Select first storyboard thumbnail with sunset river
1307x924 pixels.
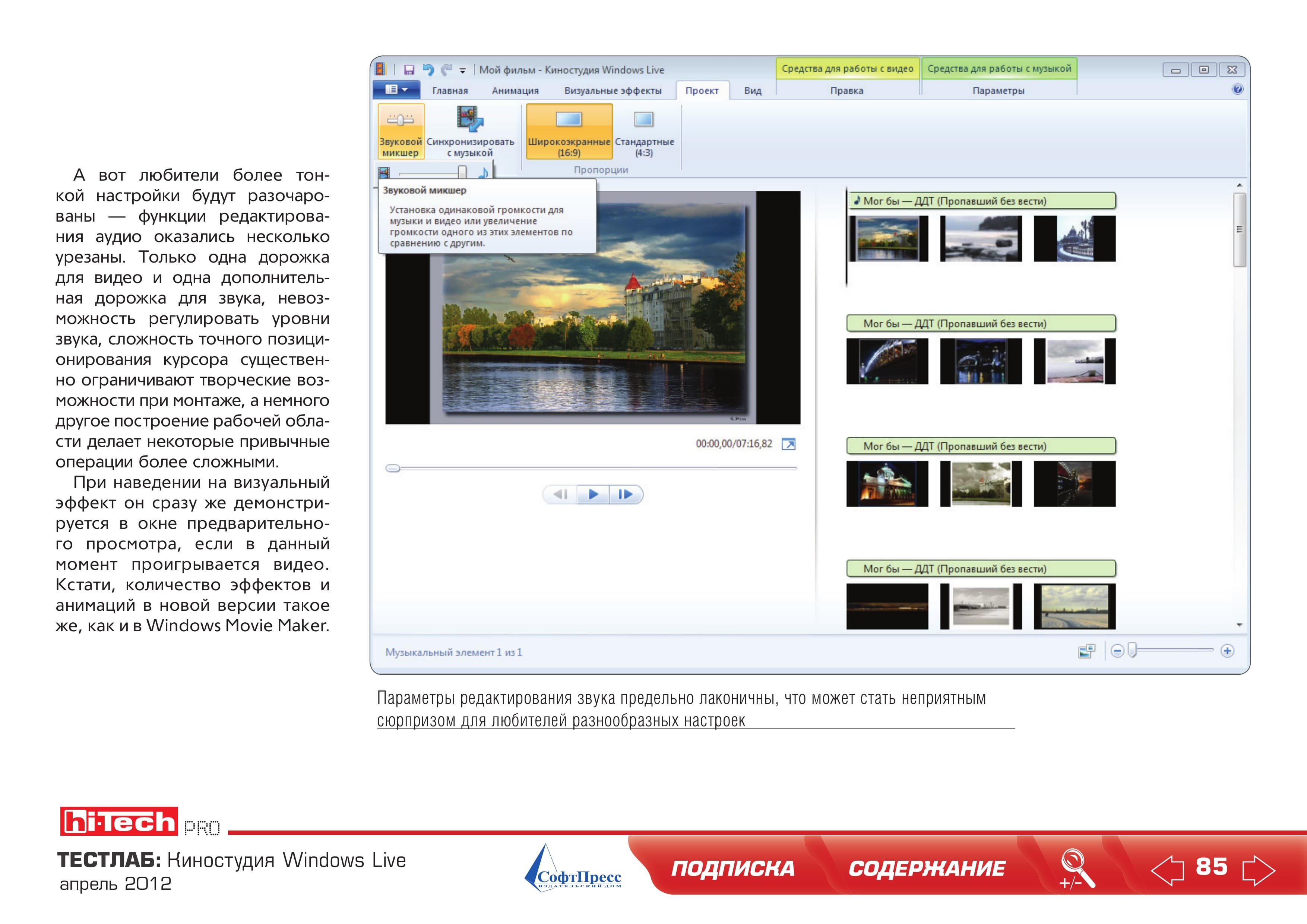point(887,238)
